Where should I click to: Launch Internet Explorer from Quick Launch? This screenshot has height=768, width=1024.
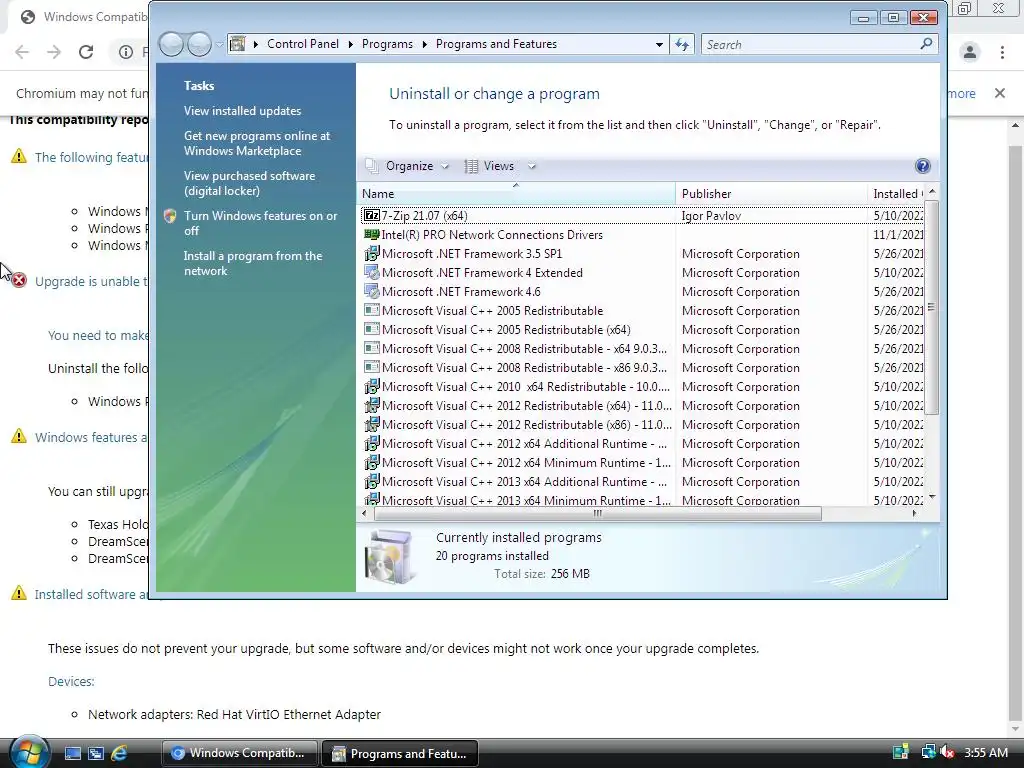coord(119,753)
